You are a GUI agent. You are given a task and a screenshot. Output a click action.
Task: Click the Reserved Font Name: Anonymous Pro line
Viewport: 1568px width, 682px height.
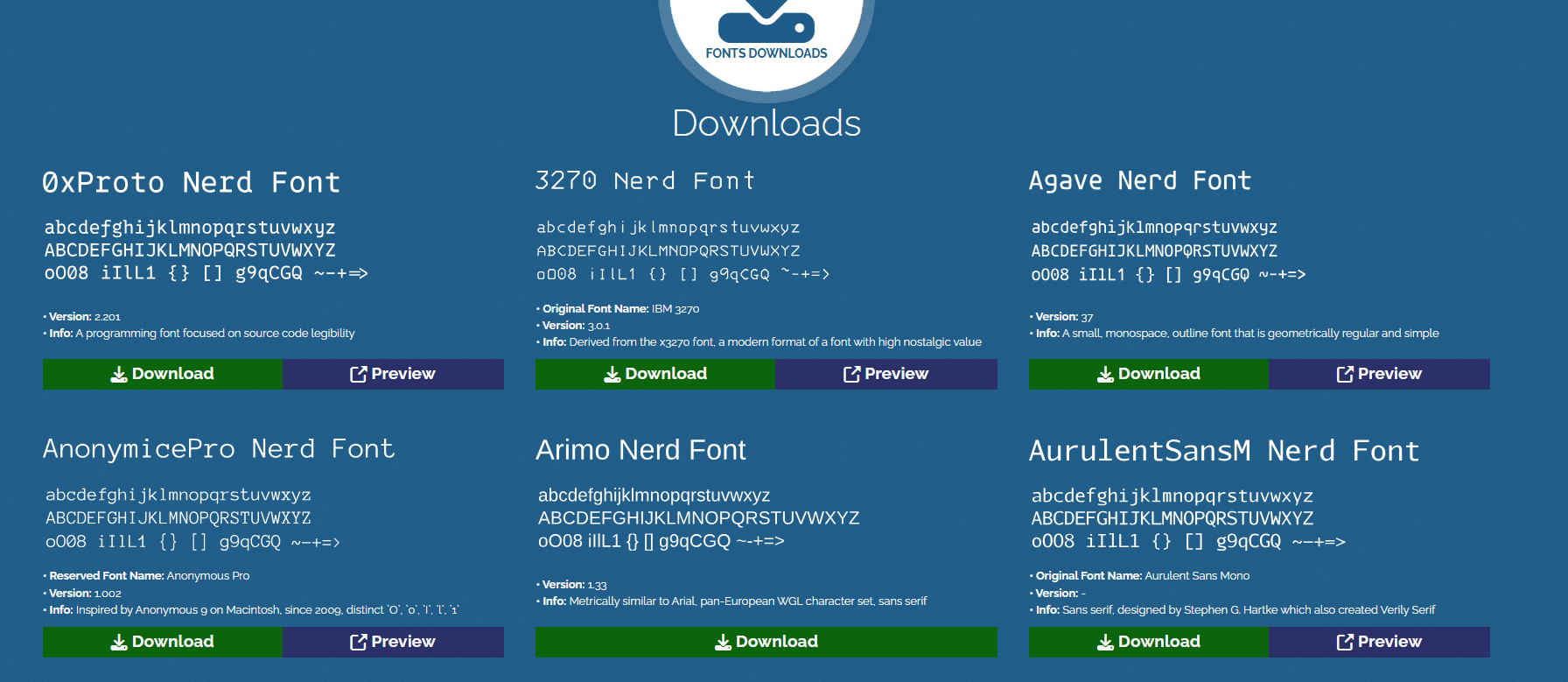click(x=146, y=576)
